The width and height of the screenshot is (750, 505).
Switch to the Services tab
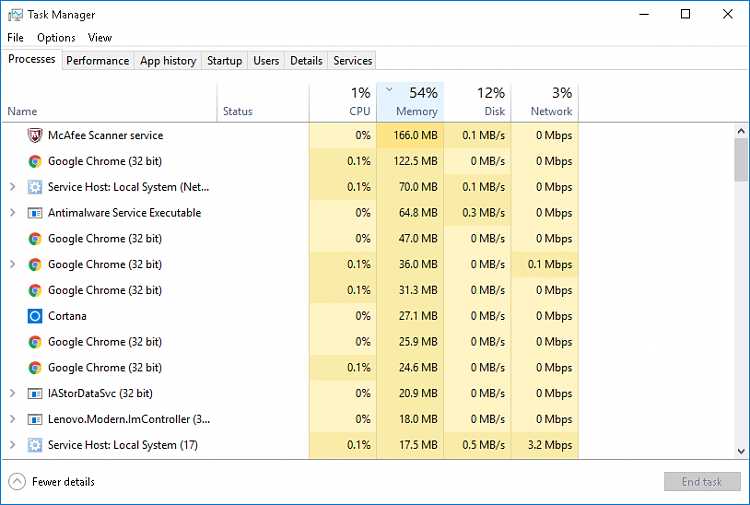[x=353, y=61]
